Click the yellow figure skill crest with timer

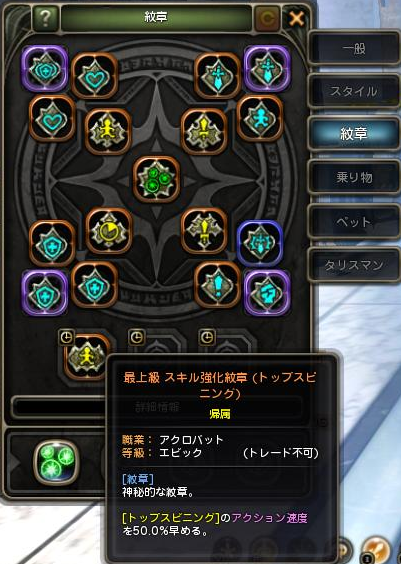tap(87, 356)
